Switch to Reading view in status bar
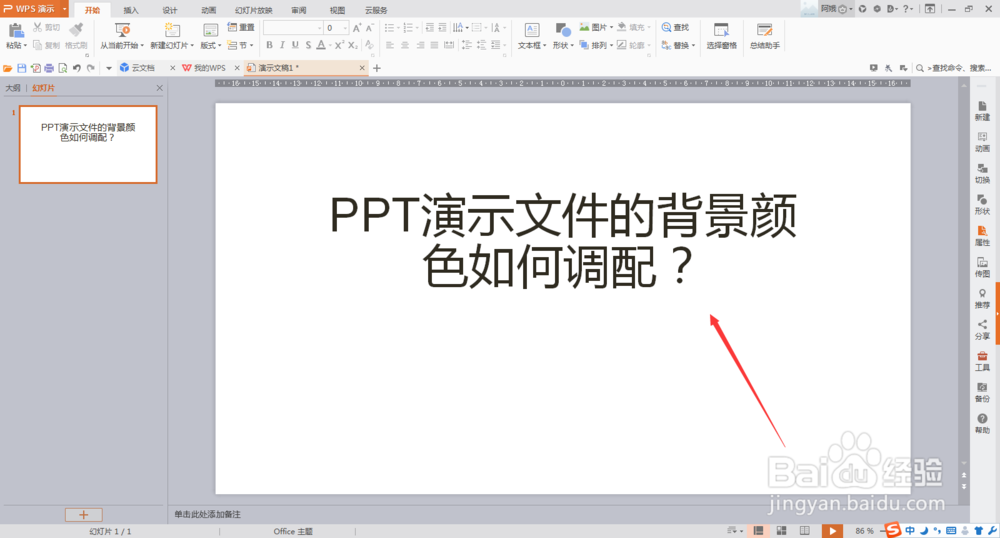The image size is (1000, 538). (x=805, y=530)
